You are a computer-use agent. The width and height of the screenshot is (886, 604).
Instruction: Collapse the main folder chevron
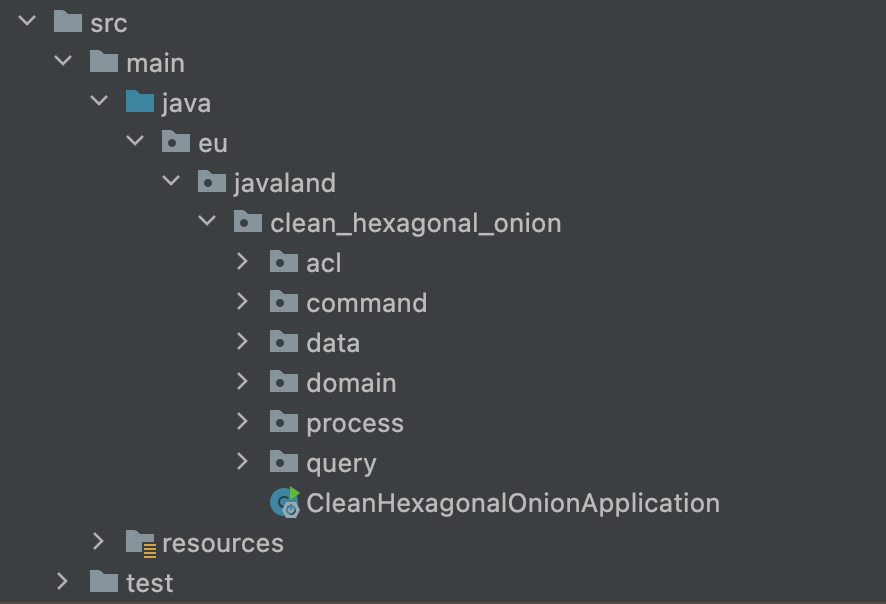pyautogui.click(x=63, y=60)
